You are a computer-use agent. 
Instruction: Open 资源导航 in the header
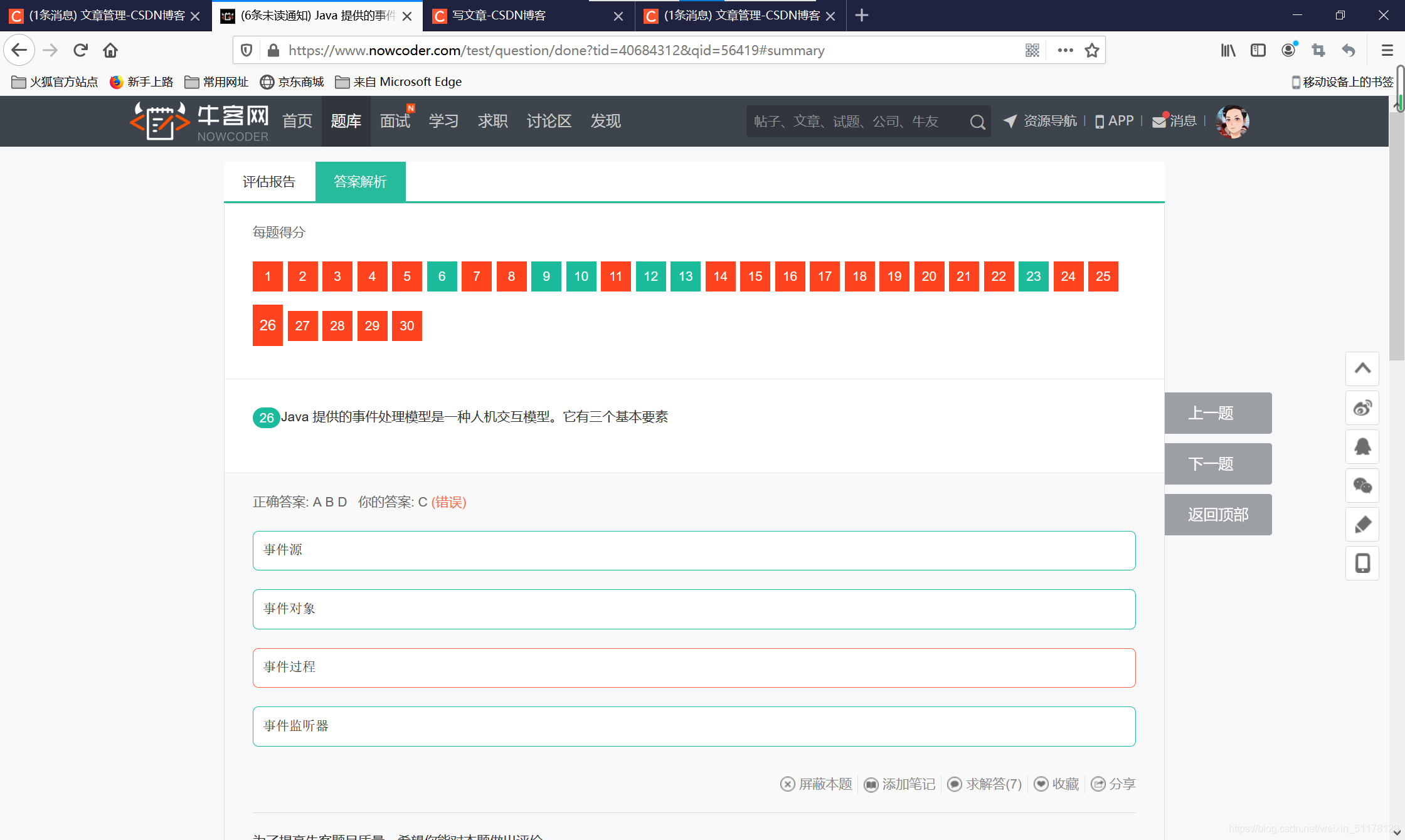(1040, 121)
